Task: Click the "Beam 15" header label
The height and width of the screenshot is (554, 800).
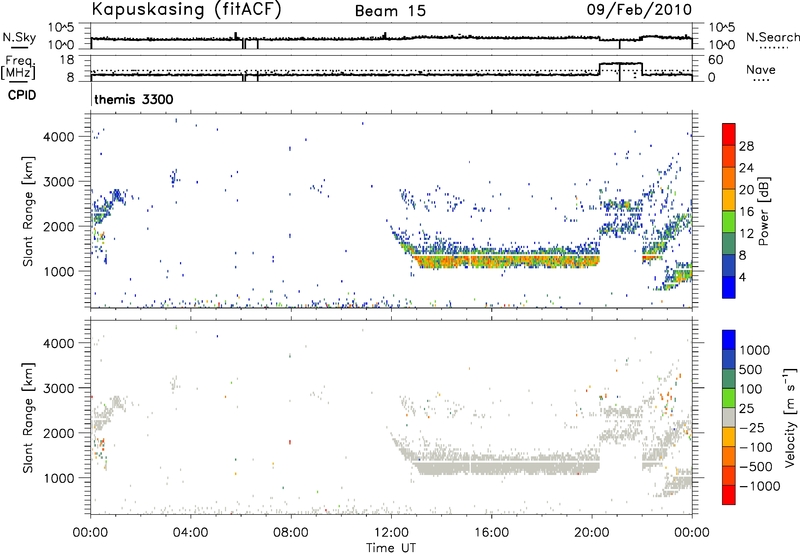Action: (390, 11)
